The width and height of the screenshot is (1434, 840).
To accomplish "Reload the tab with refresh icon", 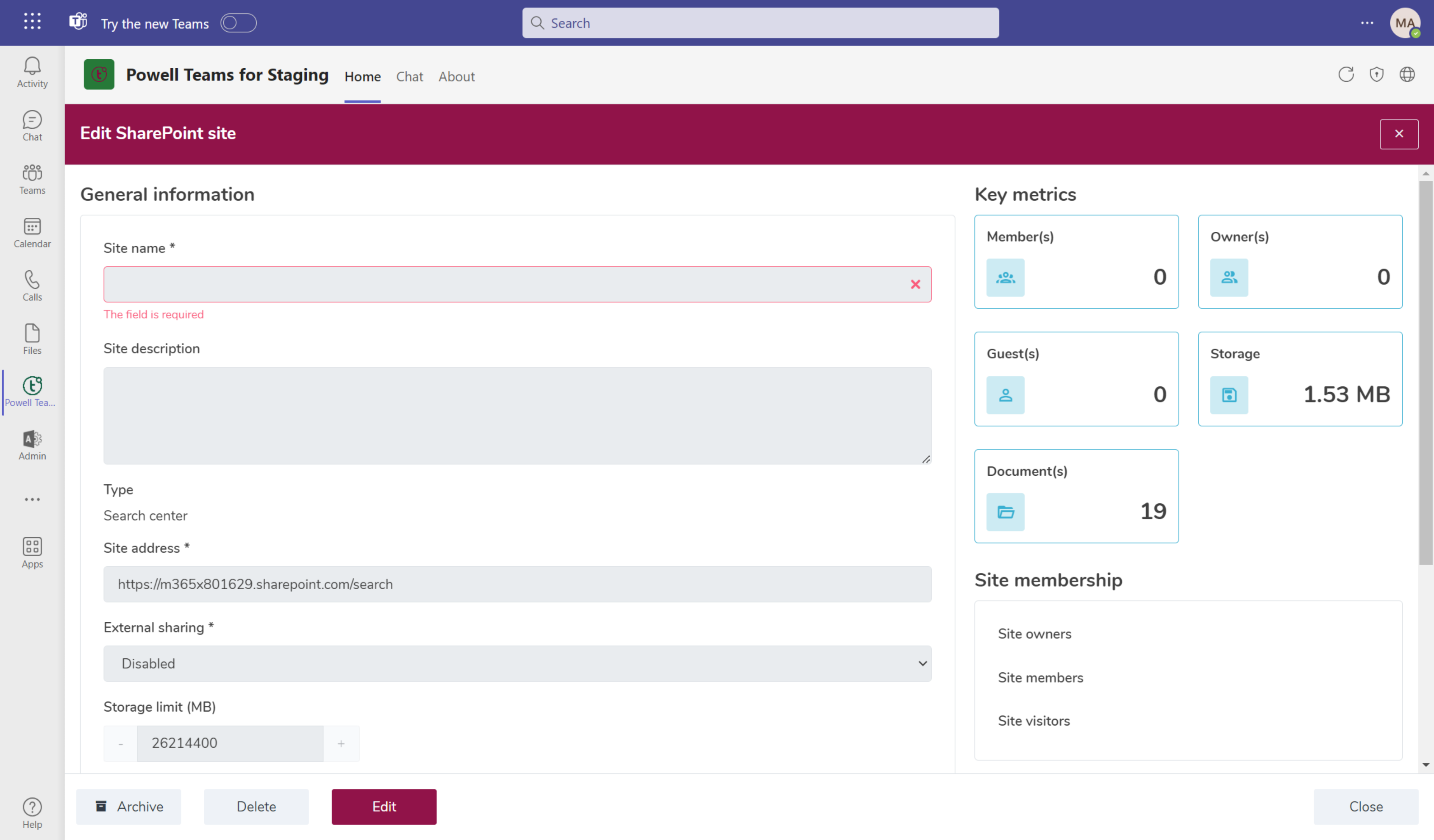I will pos(1346,75).
